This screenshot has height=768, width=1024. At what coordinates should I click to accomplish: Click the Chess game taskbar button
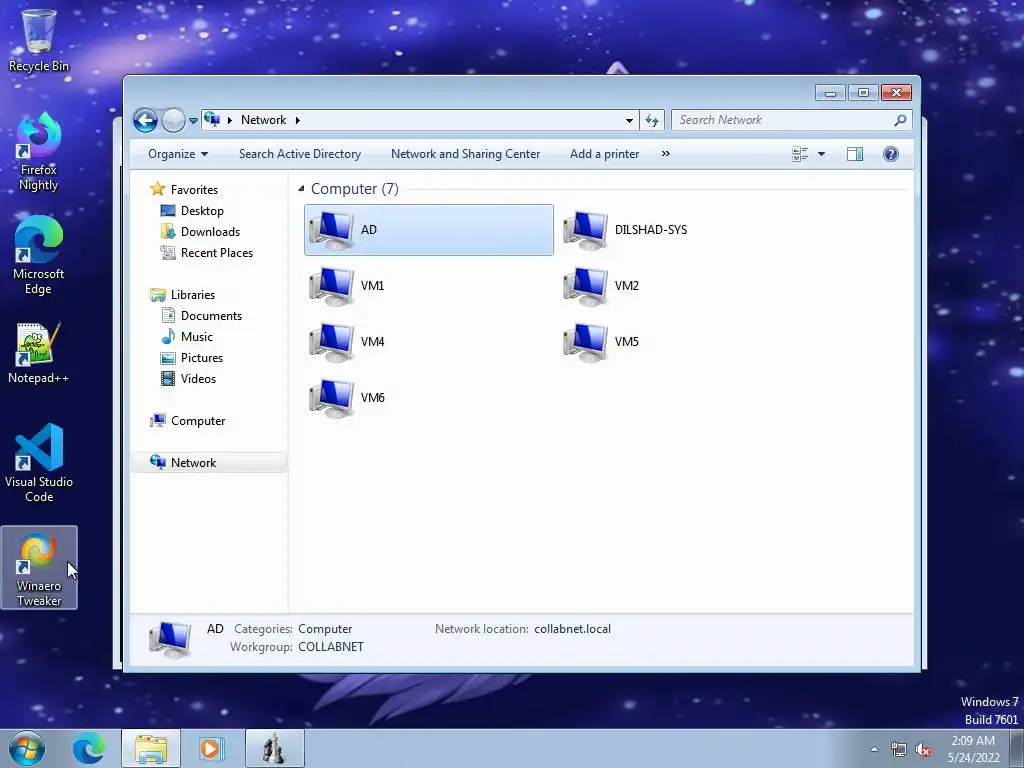coord(274,748)
